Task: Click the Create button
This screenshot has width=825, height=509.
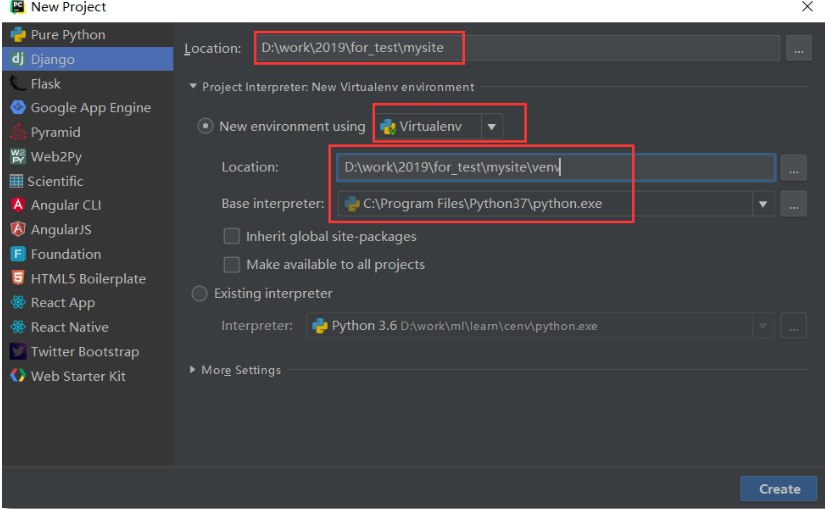Action: tap(779, 489)
